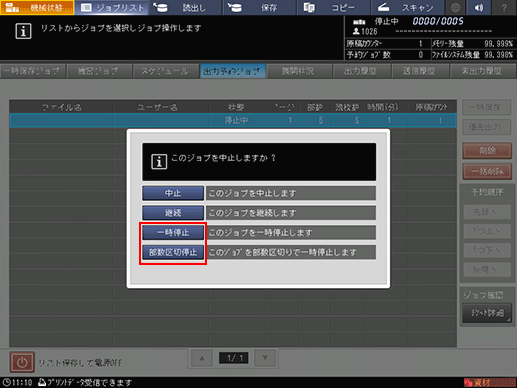Click the info icon in the dialog header
Screen dimensions: 517x388
click(159, 162)
